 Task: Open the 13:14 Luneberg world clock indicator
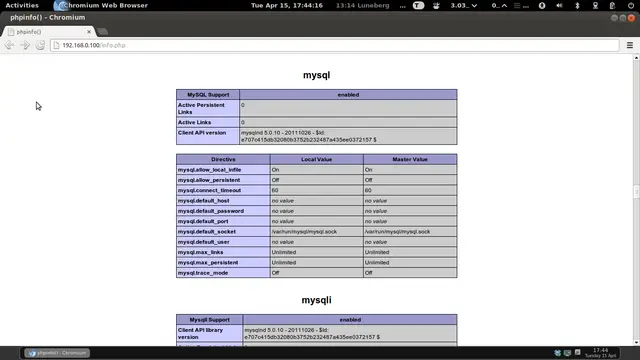(x=362, y=5)
